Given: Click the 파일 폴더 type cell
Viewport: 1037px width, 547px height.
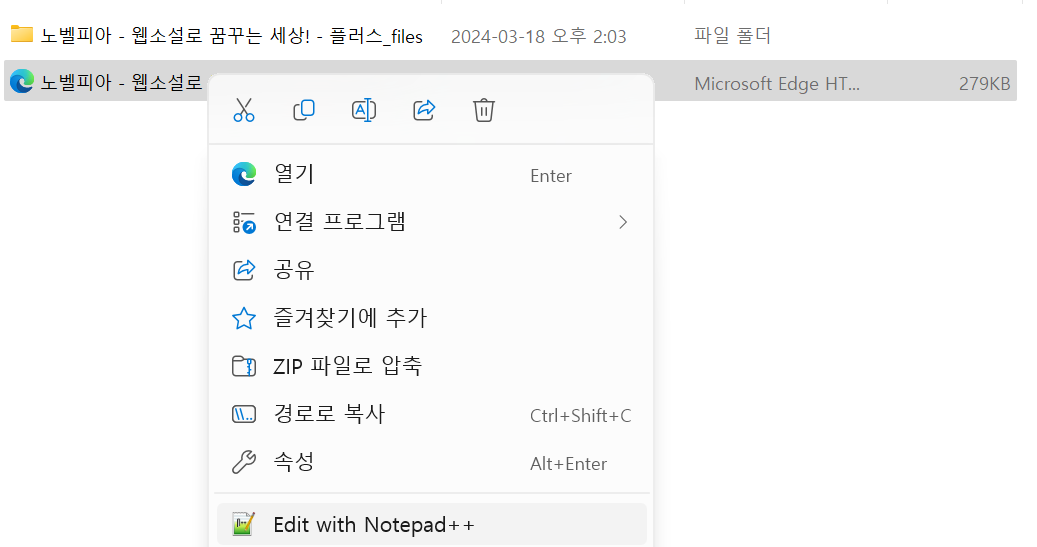Looking at the screenshot, I should click(732, 36).
